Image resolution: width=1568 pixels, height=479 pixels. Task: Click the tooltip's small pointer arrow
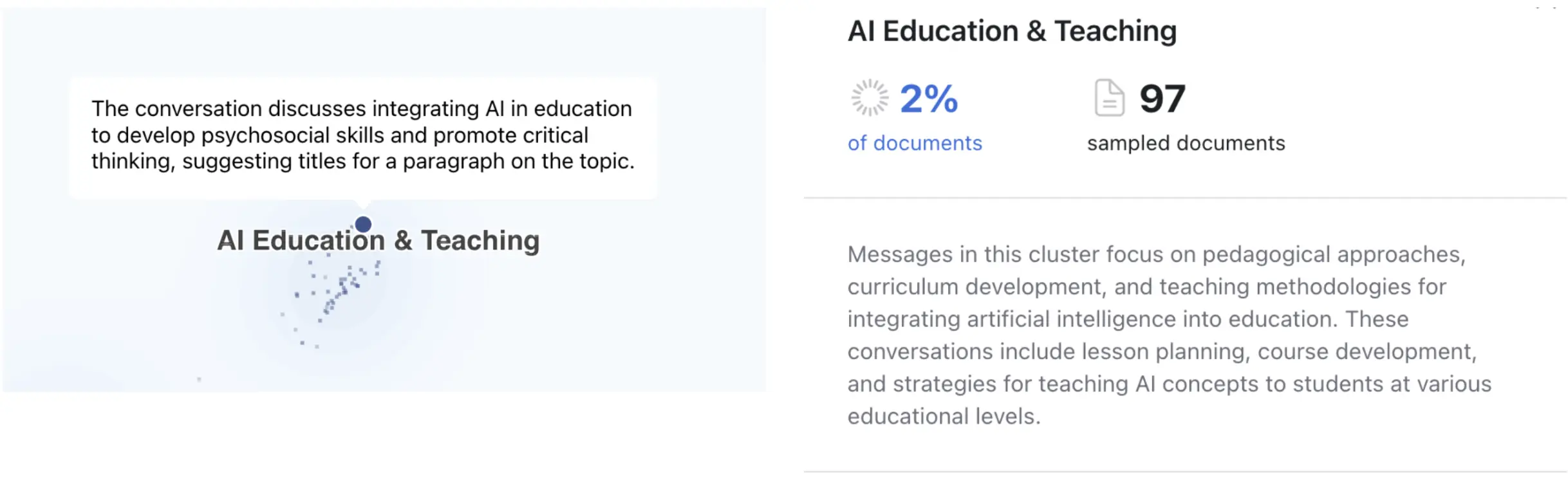coord(363,204)
